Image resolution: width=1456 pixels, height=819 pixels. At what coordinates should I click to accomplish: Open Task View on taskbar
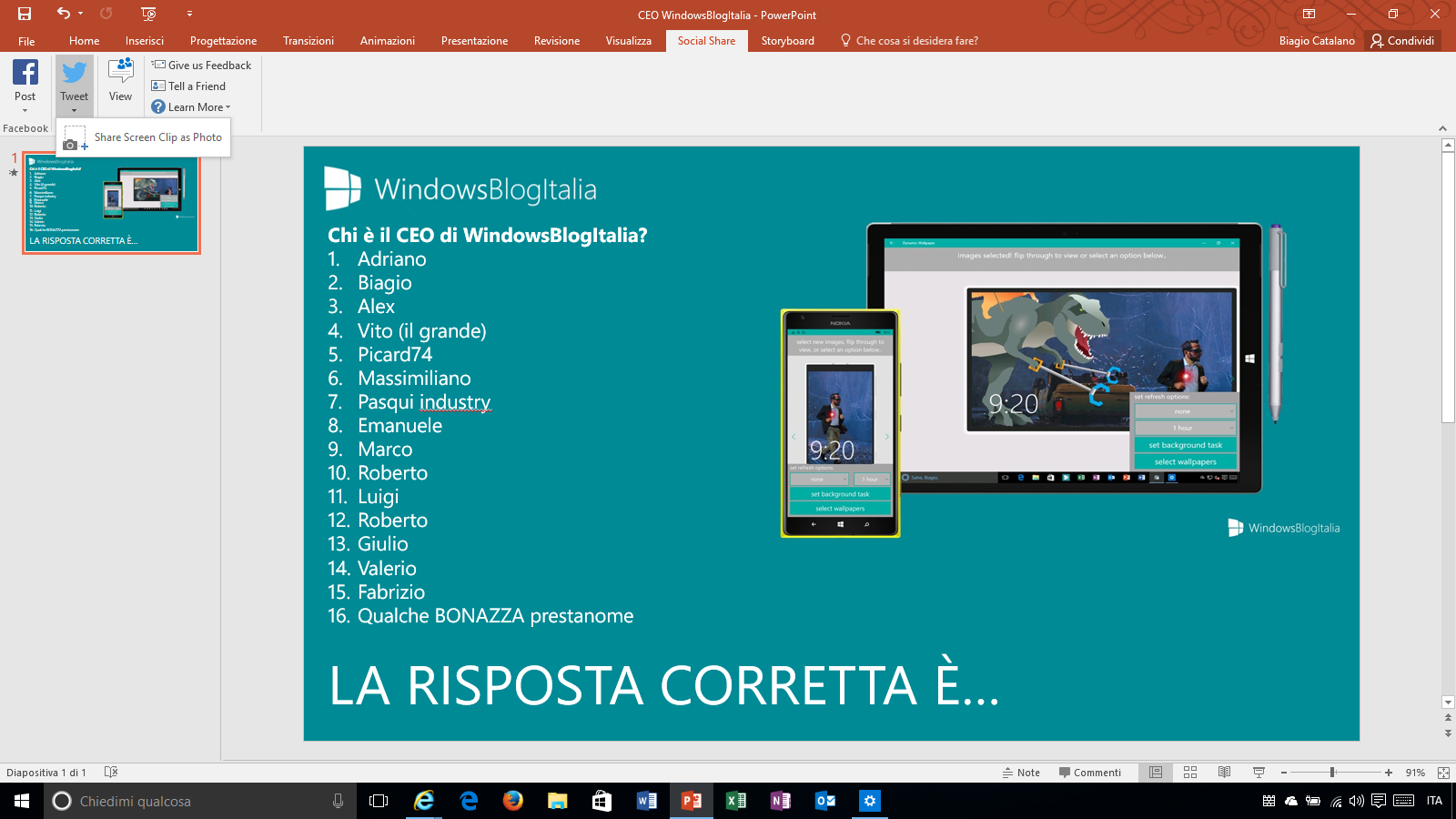click(379, 801)
